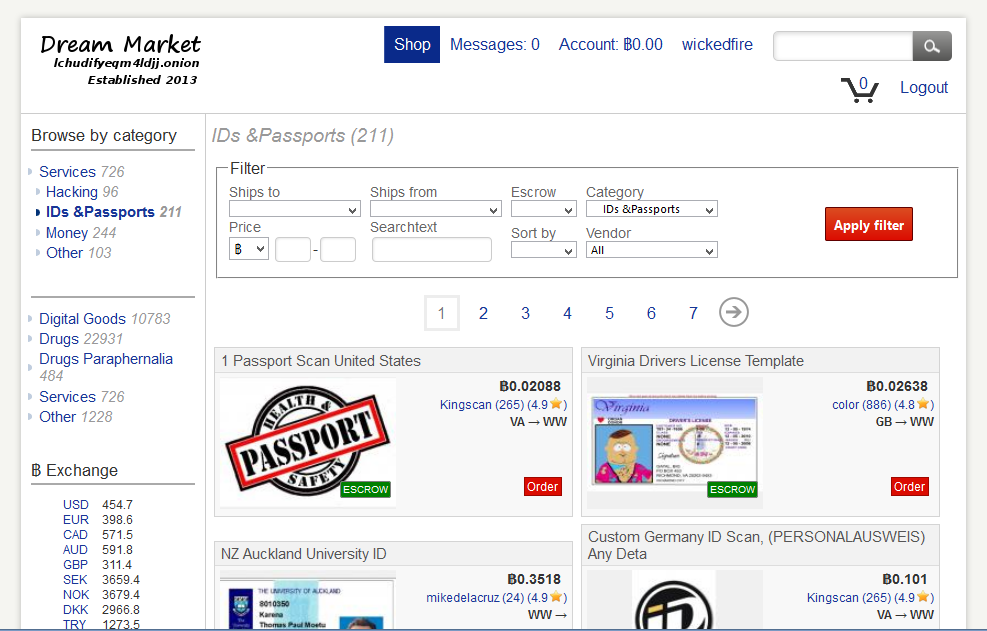The height and width of the screenshot is (631, 987).
Task: Open Kingscan vendor link on Germany ID listing
Action: pyautogui.click(x=871, y=597)
